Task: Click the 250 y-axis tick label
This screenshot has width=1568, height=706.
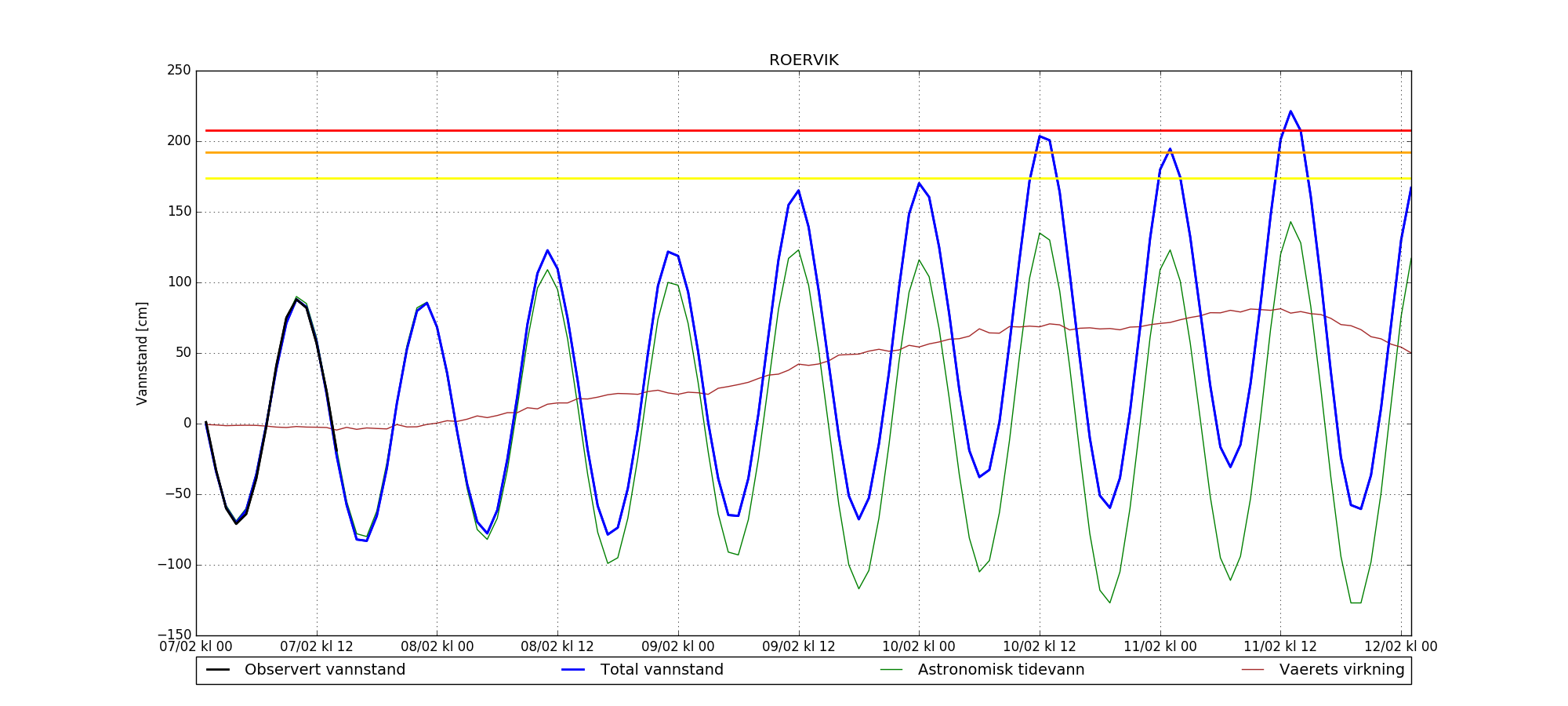Action: coord(179,71)
